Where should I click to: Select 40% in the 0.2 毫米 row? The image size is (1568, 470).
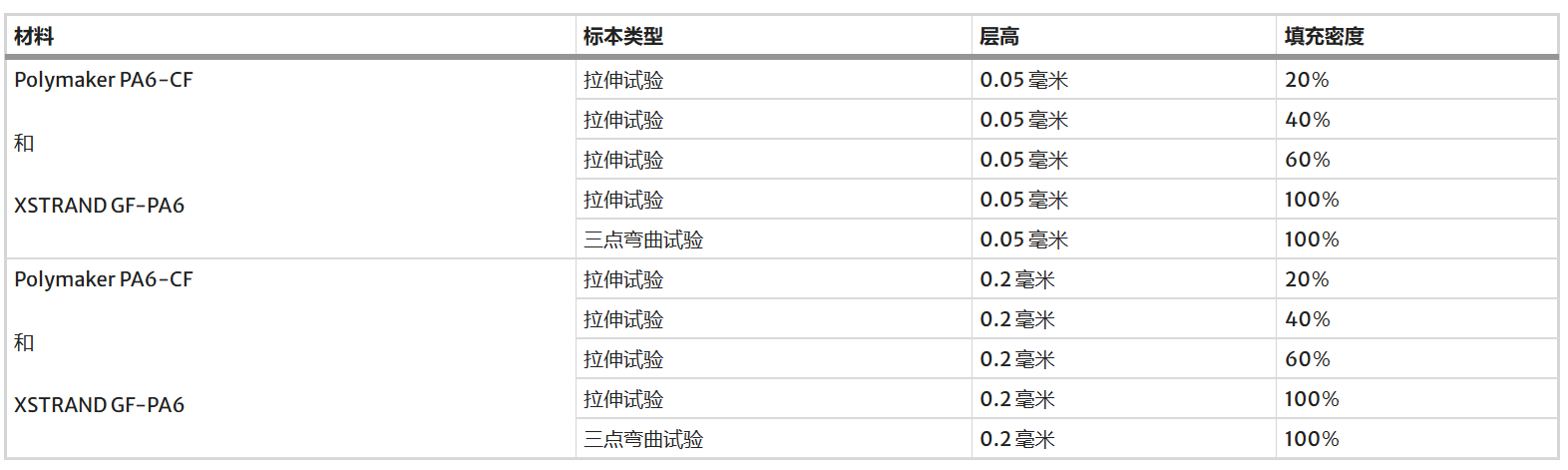click(1308, 319)
